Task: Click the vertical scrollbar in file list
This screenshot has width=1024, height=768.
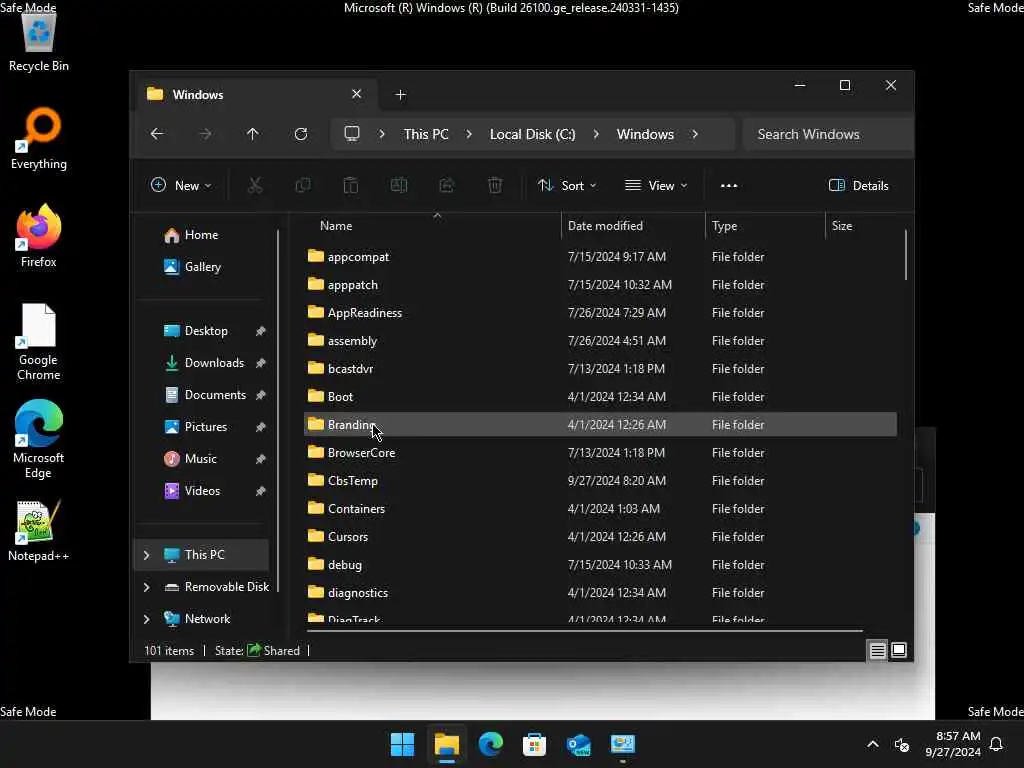Action: pyautogui.click(x=906, y=255)
